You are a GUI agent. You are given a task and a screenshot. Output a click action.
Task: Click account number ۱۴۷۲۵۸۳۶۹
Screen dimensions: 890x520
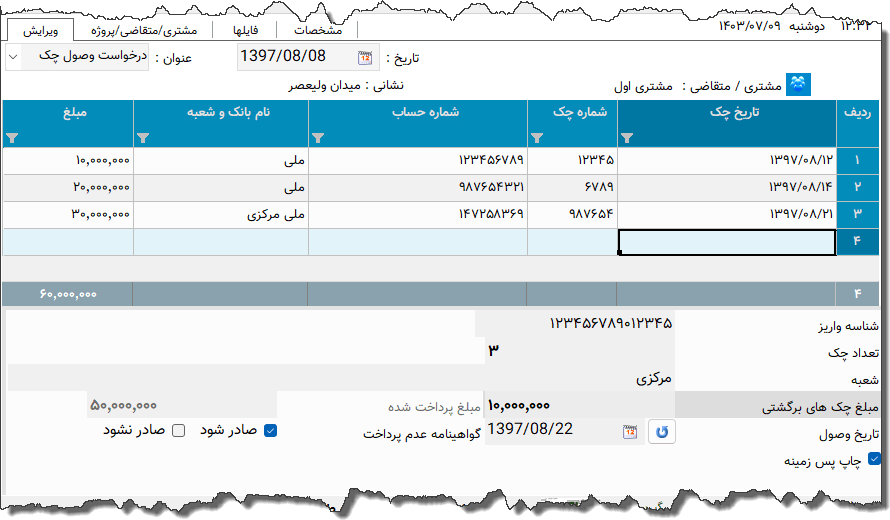pyautogui.click(x=418, y=215)
